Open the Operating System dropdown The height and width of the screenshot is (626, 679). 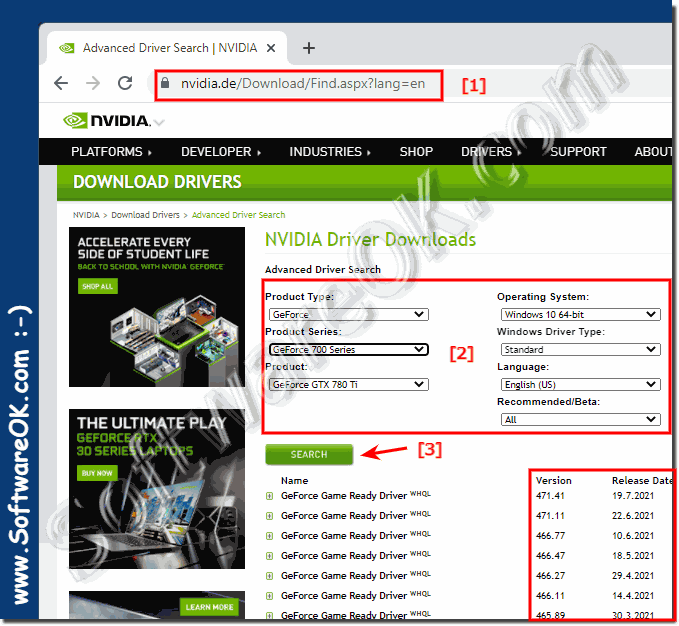(580, 314)
